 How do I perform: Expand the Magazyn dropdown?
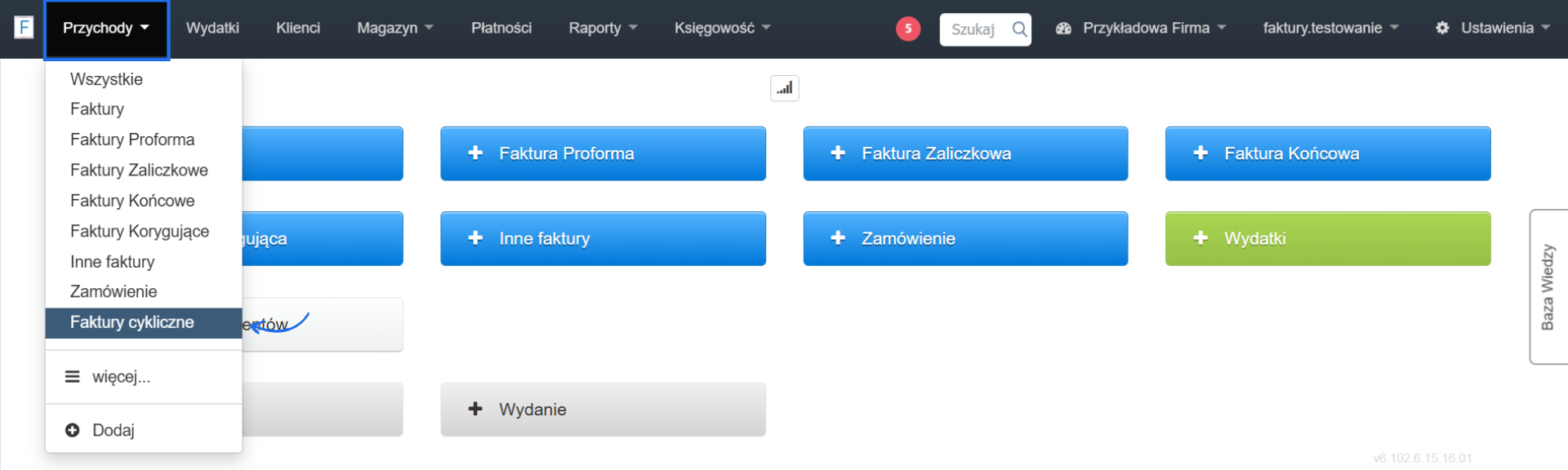click(395, 28)
